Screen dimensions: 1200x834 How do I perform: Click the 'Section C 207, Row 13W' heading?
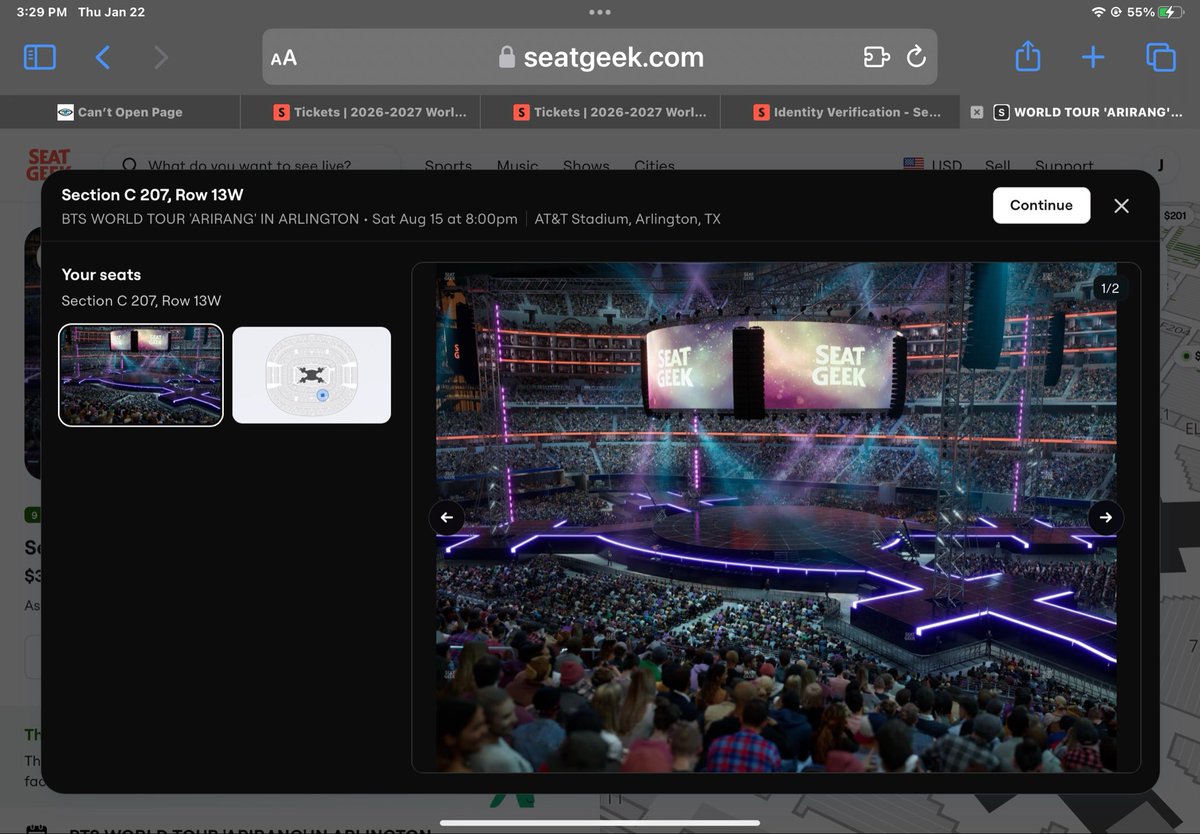152,195
